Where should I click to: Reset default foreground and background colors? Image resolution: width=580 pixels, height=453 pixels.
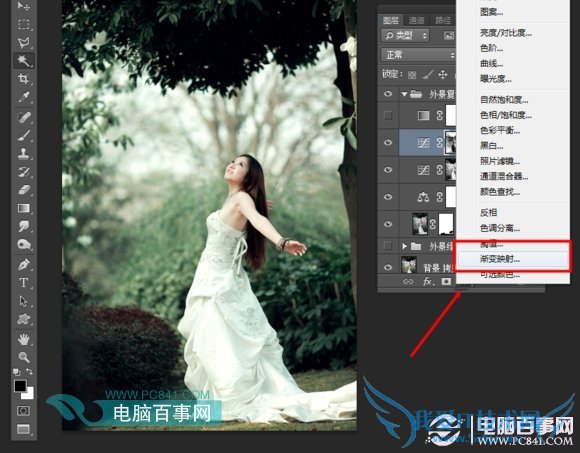point(16,372)
